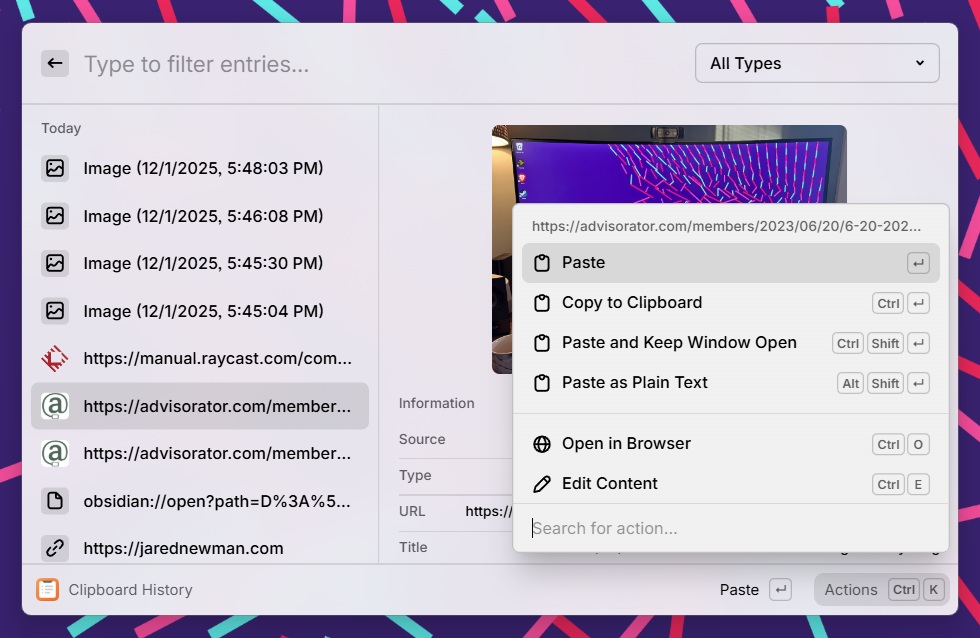
Task: Choose Paste as Plain Text
Action: coord(634,382)
